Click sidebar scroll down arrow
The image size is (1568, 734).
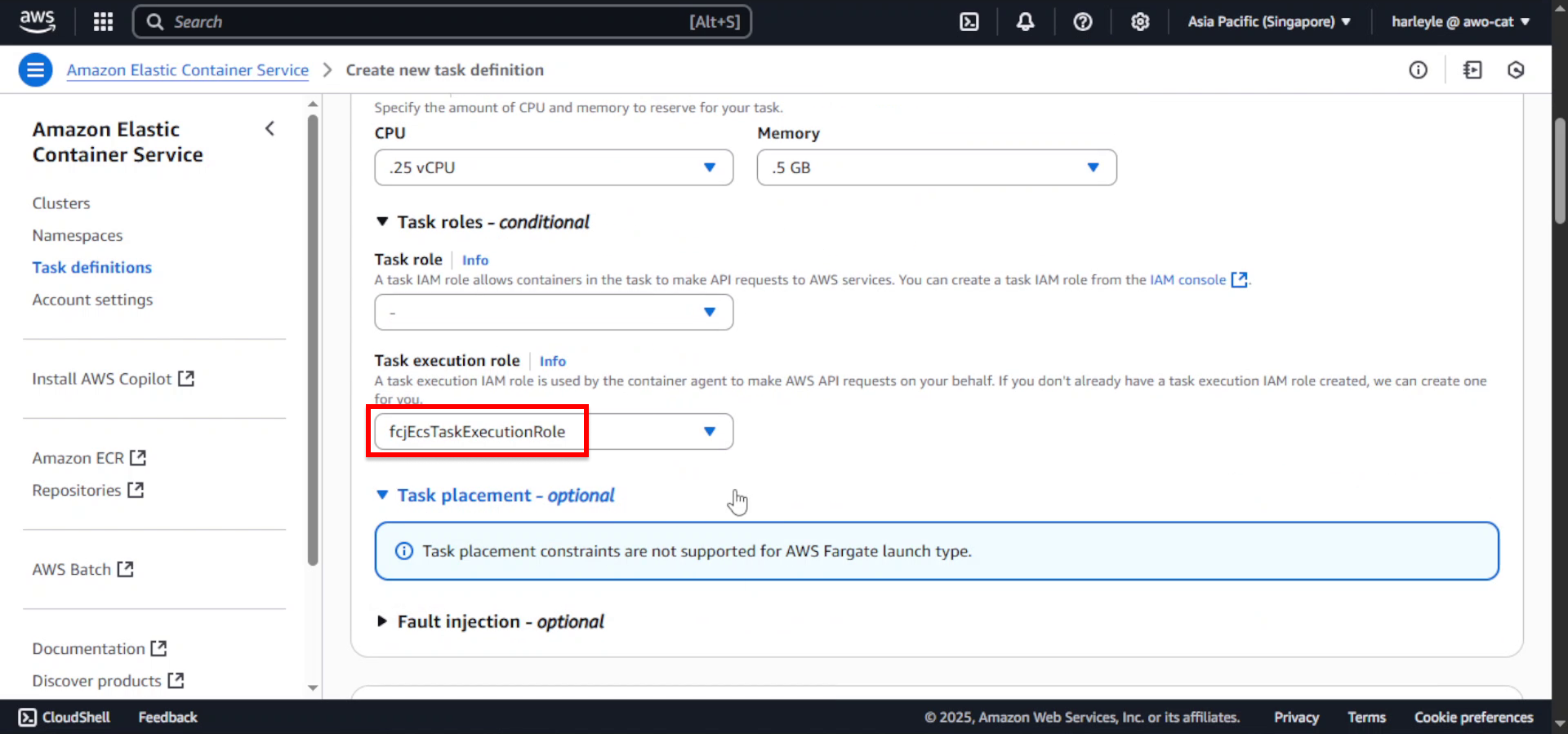point(313,687)
